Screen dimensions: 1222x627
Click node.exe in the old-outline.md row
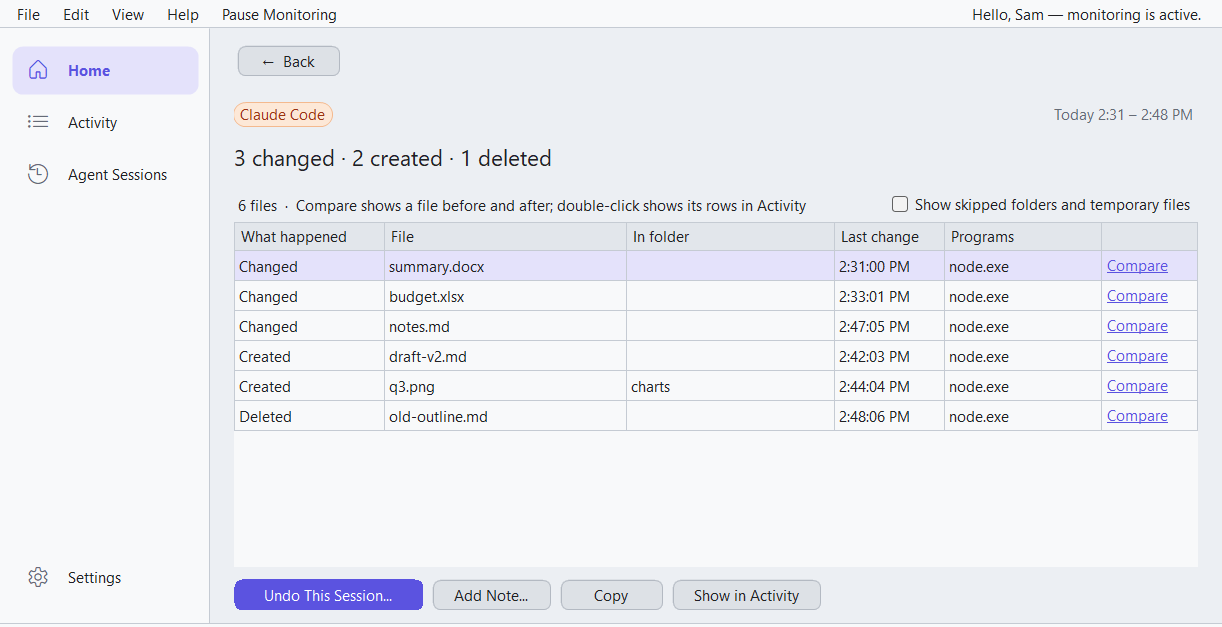point(1022,417)
